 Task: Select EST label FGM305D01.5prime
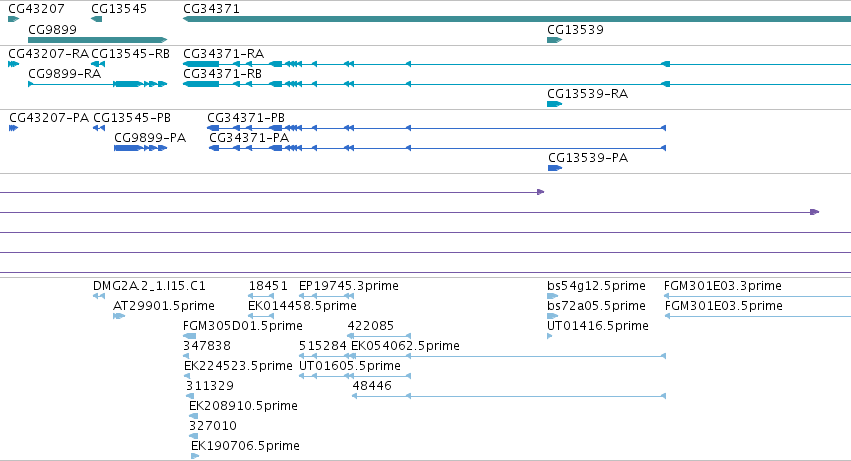click(x=243, y=326)
